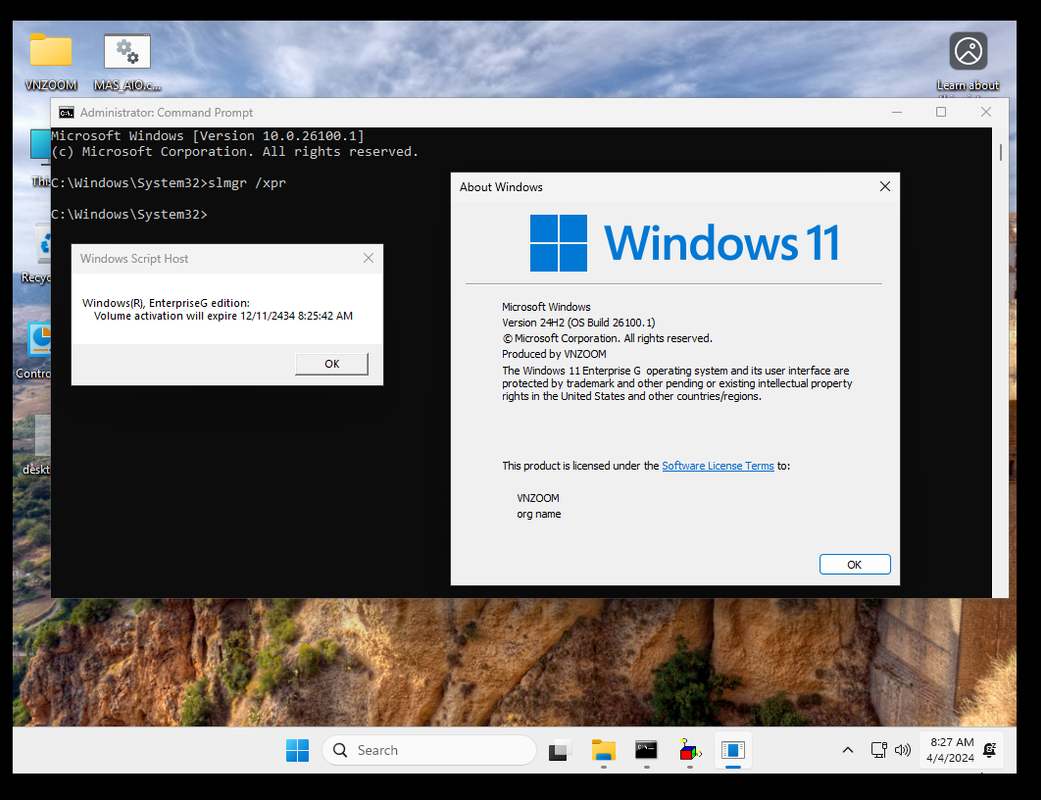Maximize the Command Prompt window
Screen dimensions: 1041x800
[x=941, y=112]
